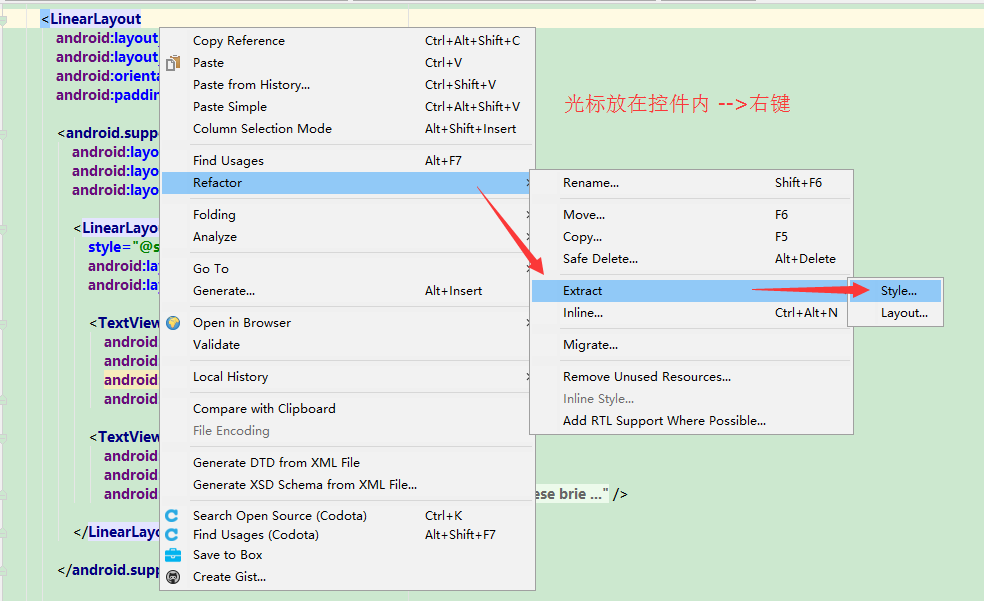Open the Go To submenu

(x=347, y=269)
